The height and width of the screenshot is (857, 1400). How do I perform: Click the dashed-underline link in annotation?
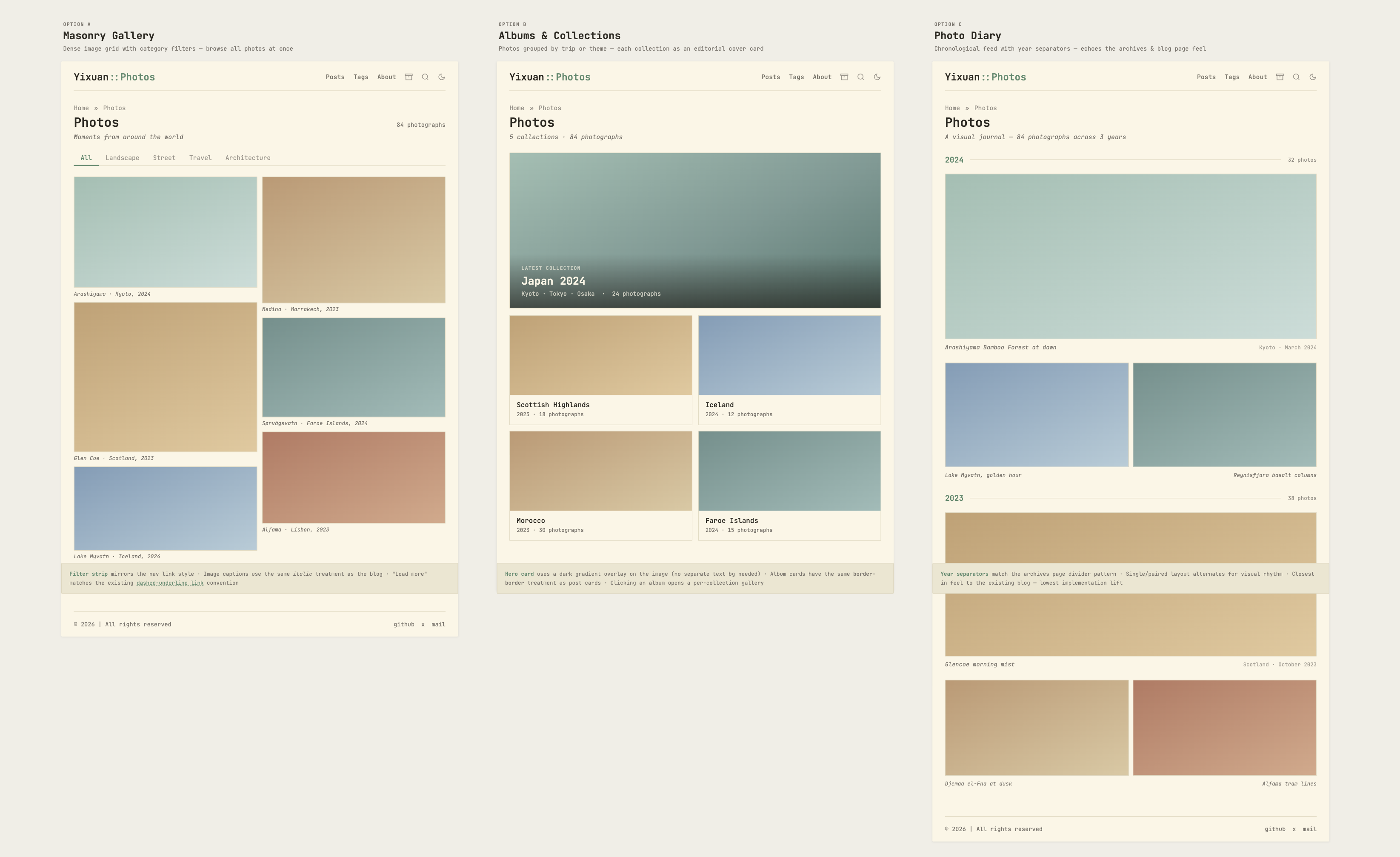170,583
